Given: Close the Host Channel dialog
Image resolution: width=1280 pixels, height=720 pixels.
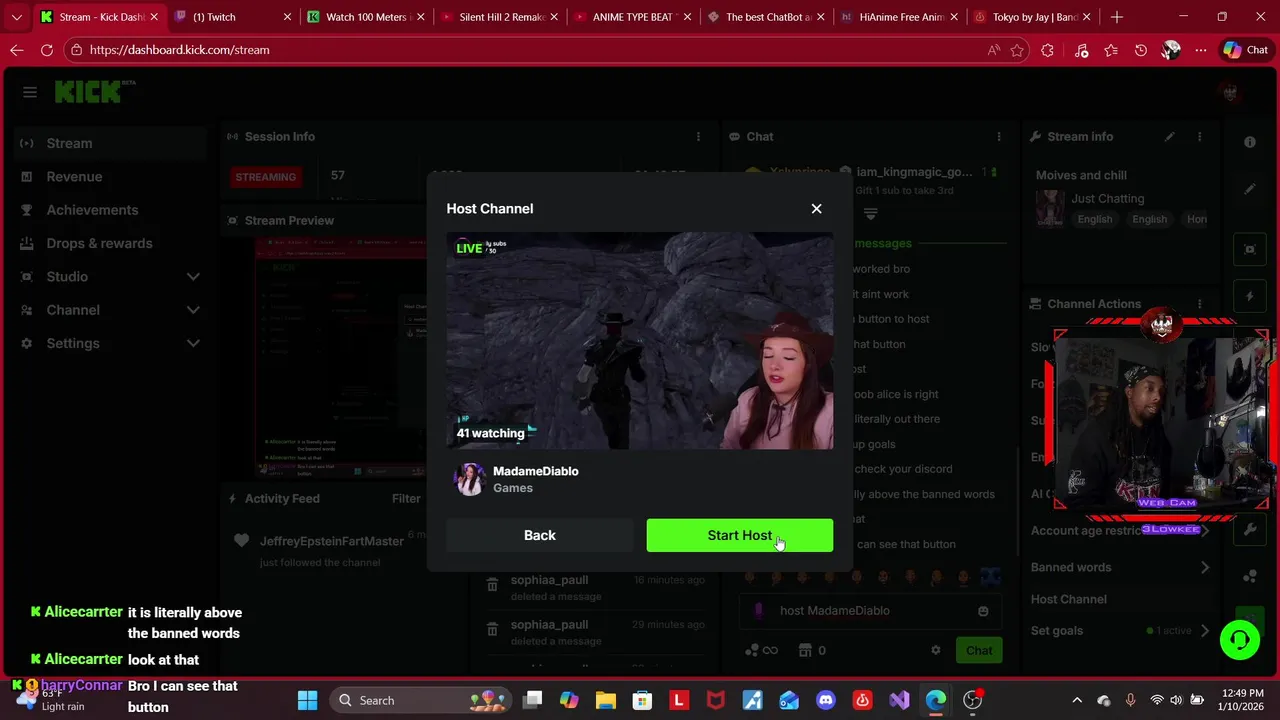Looking at the screenshot, I should 816,208.
